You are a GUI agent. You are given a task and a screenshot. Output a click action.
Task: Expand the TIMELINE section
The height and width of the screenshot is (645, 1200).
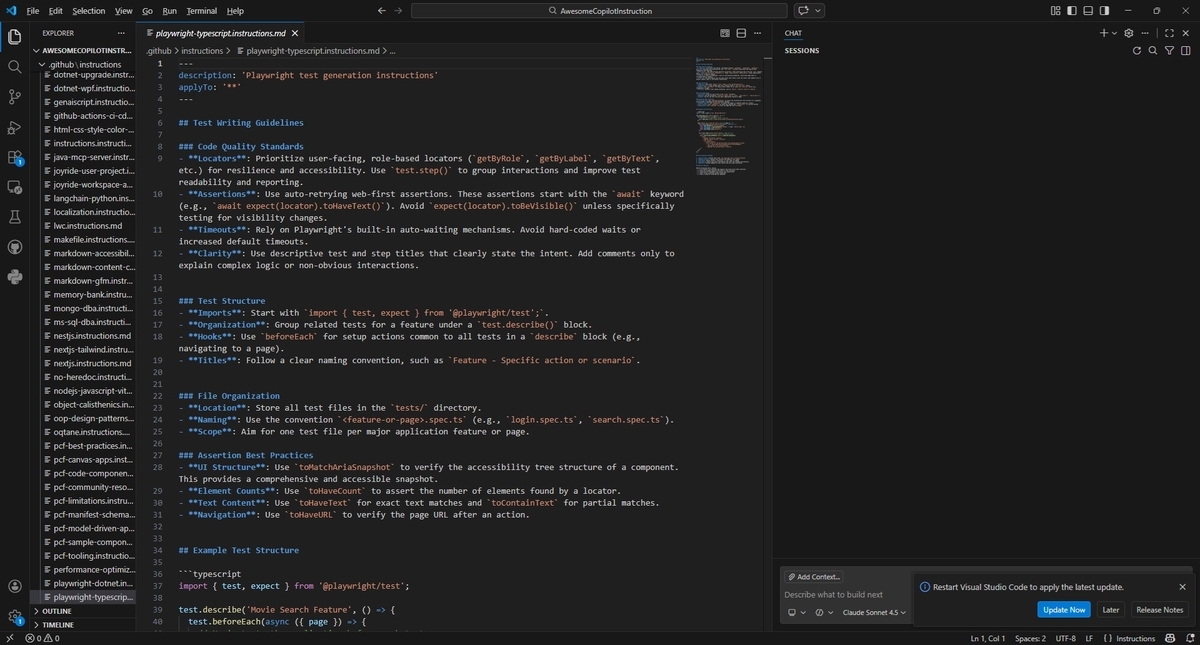83,625
